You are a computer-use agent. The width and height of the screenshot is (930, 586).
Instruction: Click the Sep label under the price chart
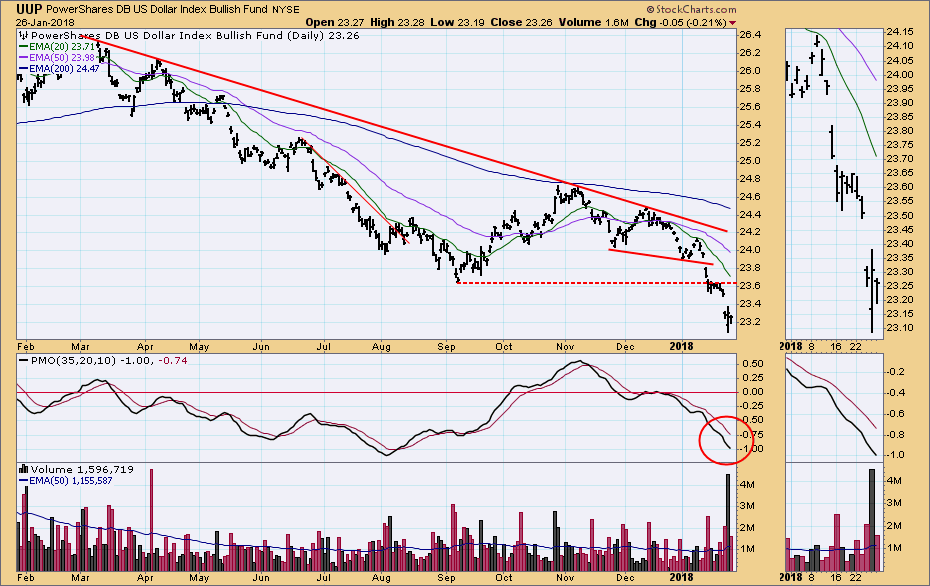(446, 347)
